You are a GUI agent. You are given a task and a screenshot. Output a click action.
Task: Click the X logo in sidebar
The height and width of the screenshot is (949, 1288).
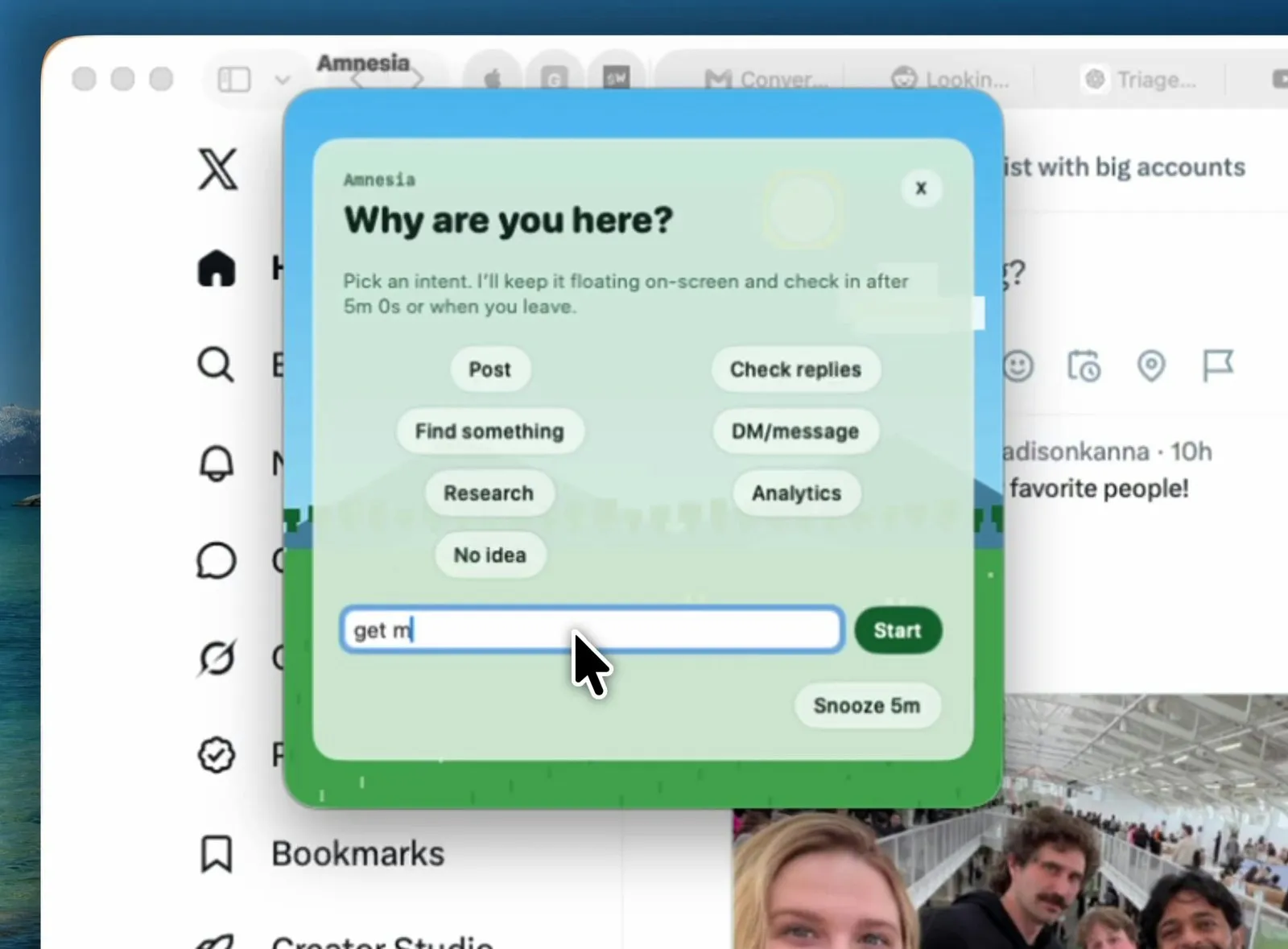pos(217,169)
